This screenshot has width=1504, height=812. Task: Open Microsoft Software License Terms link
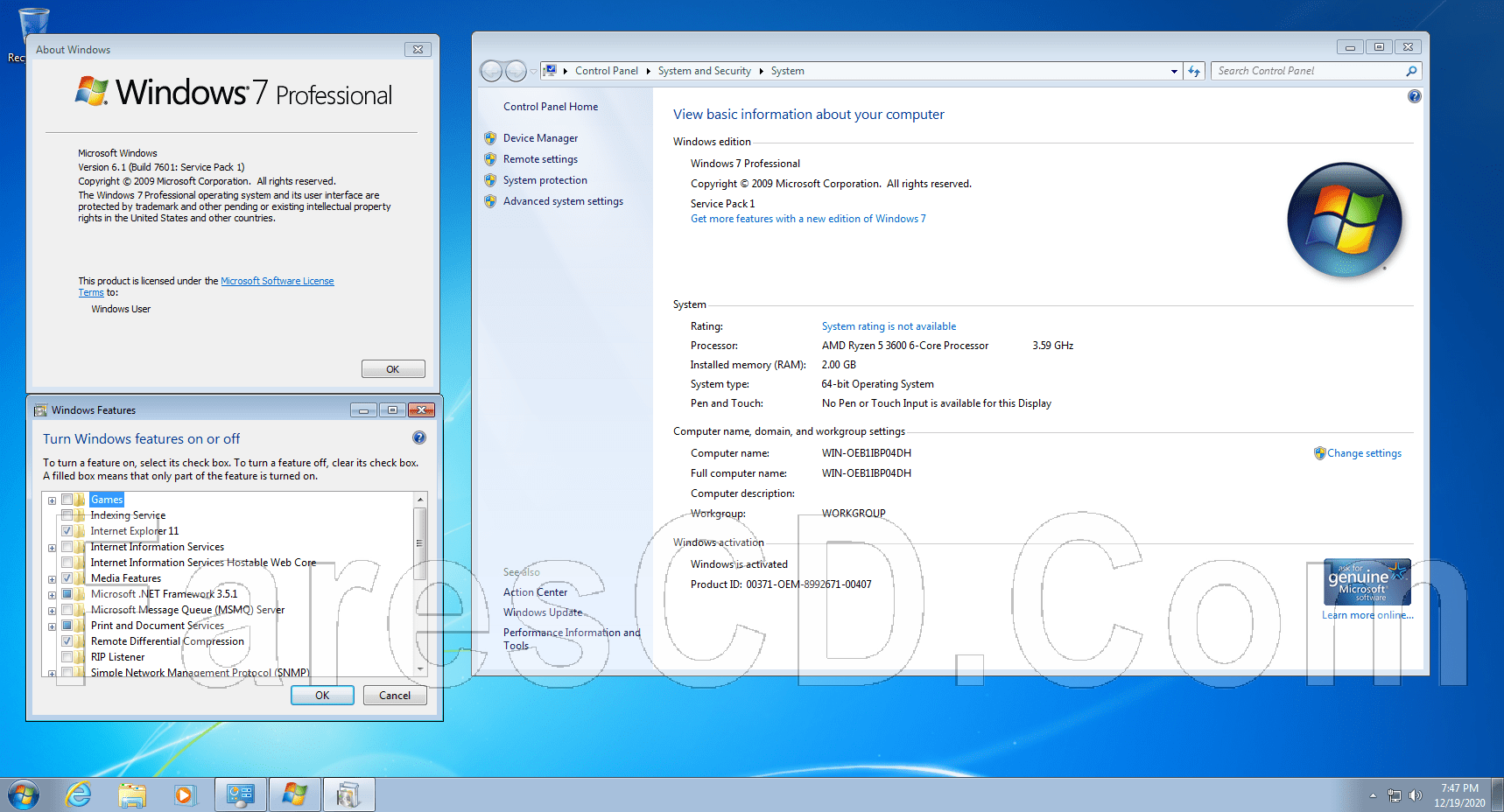click(277, 281)
